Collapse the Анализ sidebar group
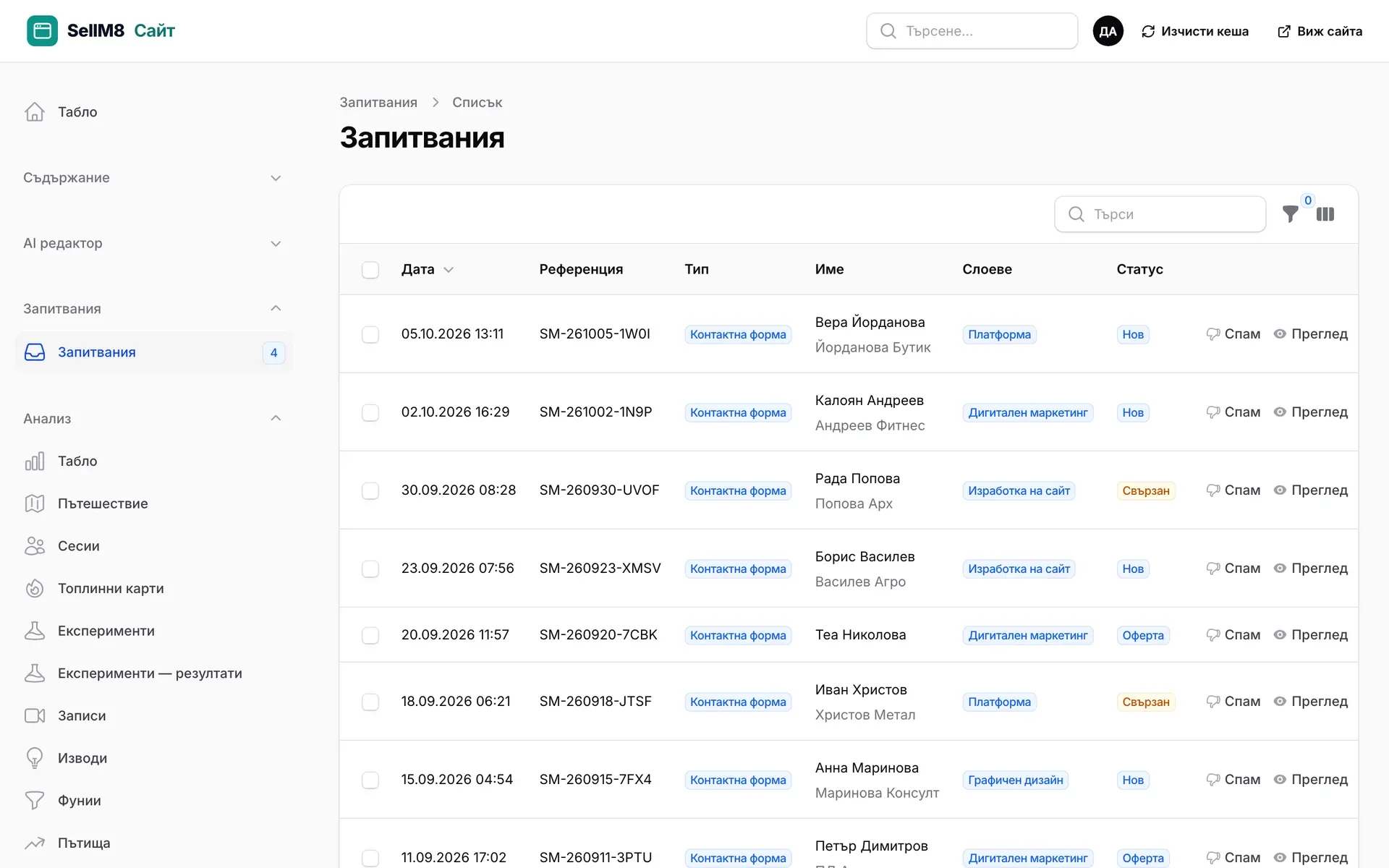Viewport: 1389px width, 868px height. click(153, 419)
